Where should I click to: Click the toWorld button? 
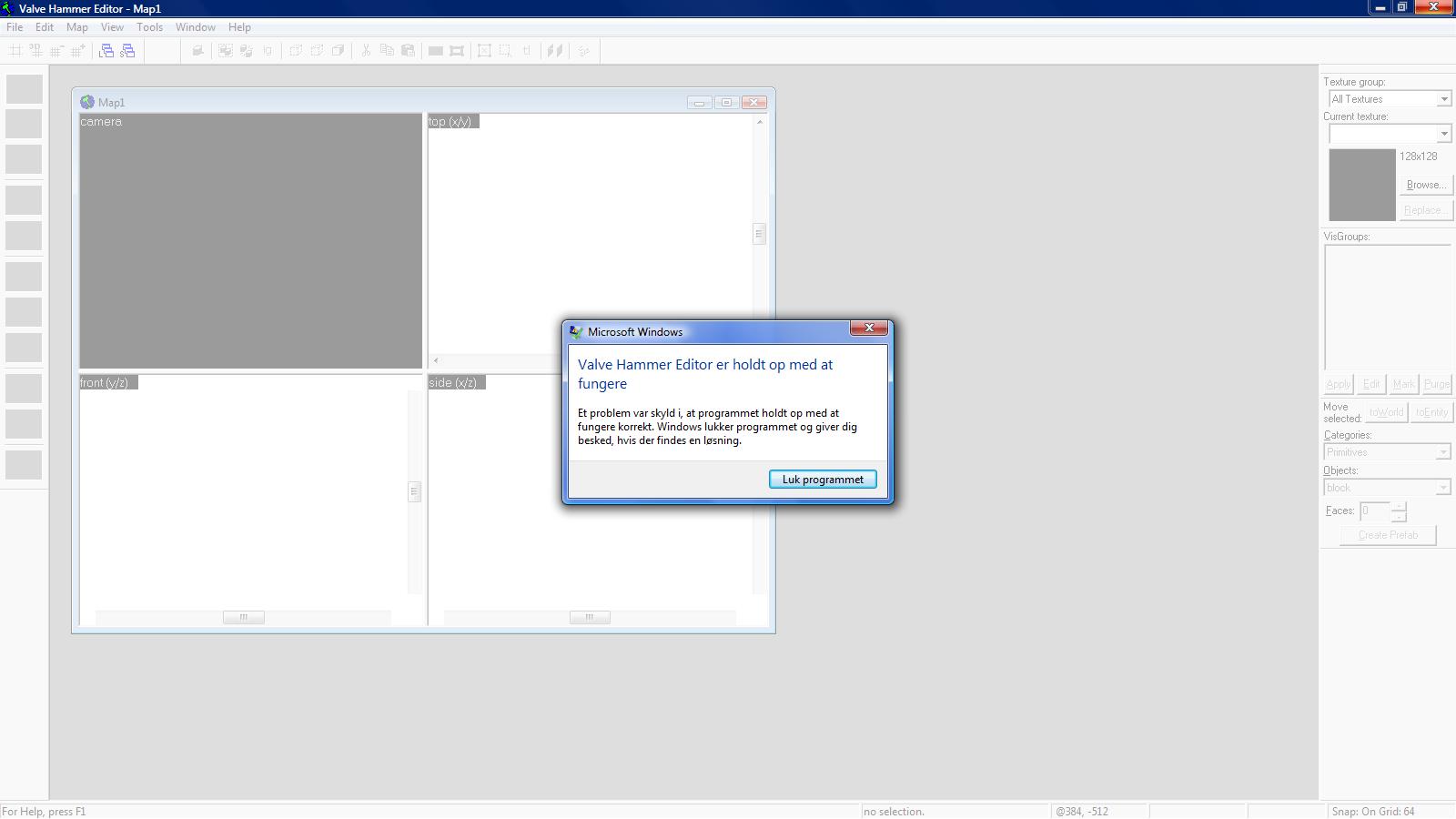pos(1387,412)
